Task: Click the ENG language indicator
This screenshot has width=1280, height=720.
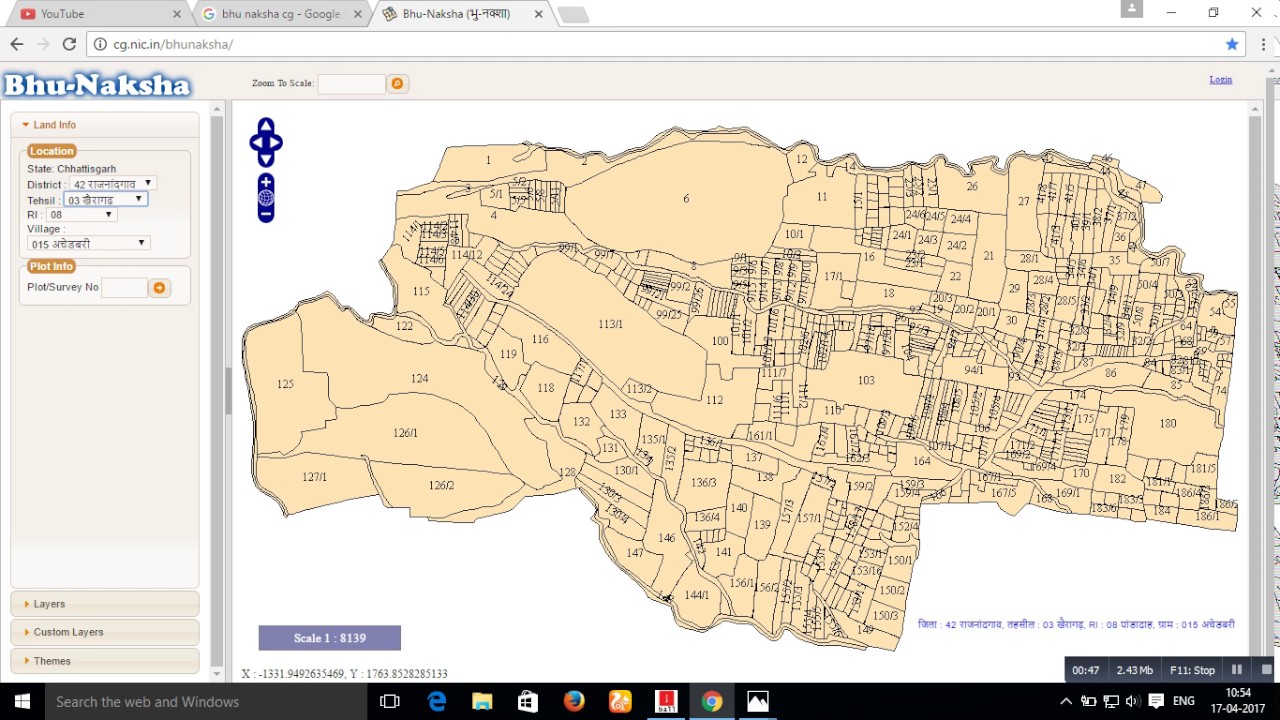Action: click(x=1183, y=702)
